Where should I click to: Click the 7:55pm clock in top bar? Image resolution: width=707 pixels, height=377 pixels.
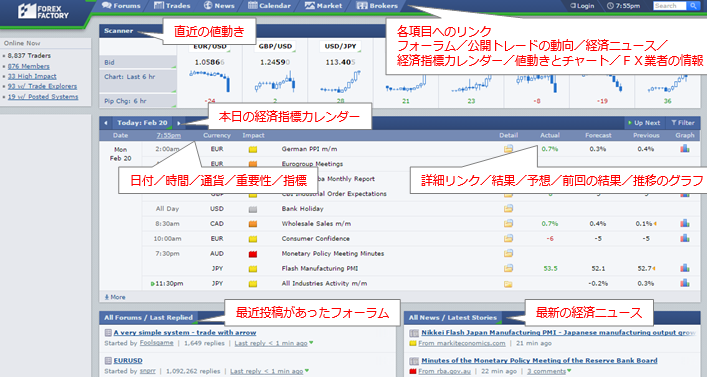(x=624, y=6)
